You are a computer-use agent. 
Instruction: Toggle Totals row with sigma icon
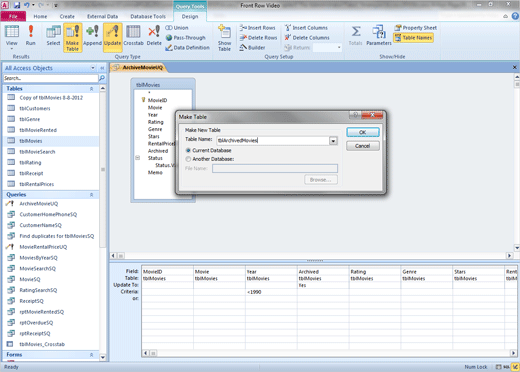click(x=356, y=35)
